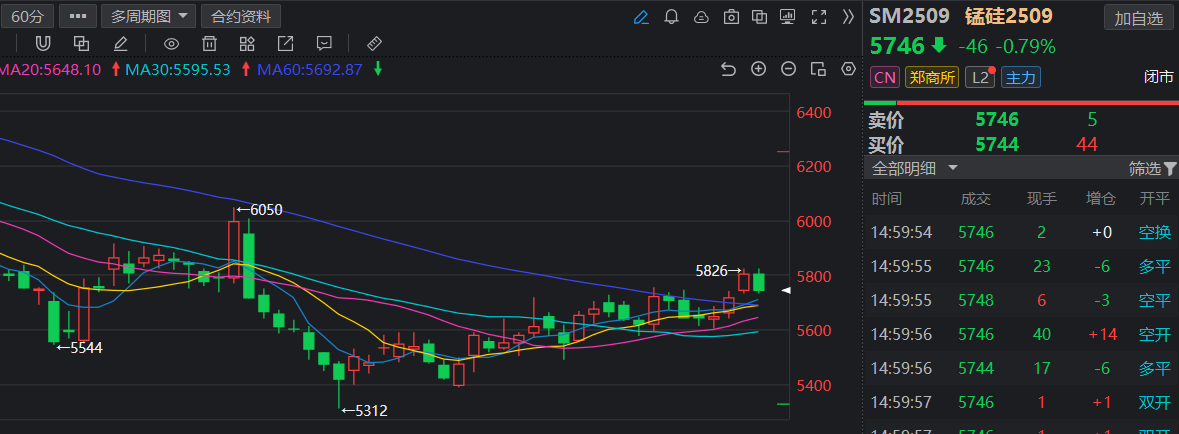Open price alert bell icon
Image resolution: width=1179 pixels, height=434 pixels.
click(x=671, y=17)
